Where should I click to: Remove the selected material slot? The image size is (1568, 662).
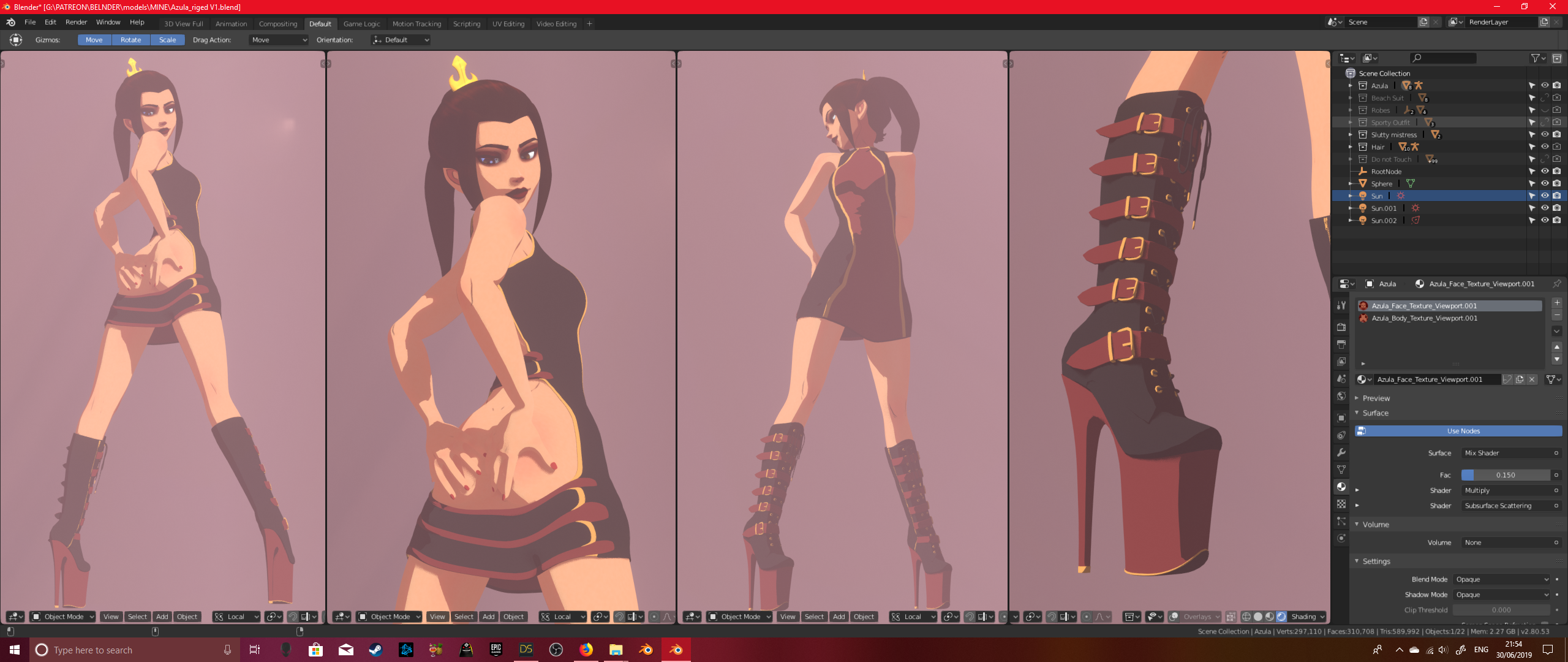[1557, 315]
